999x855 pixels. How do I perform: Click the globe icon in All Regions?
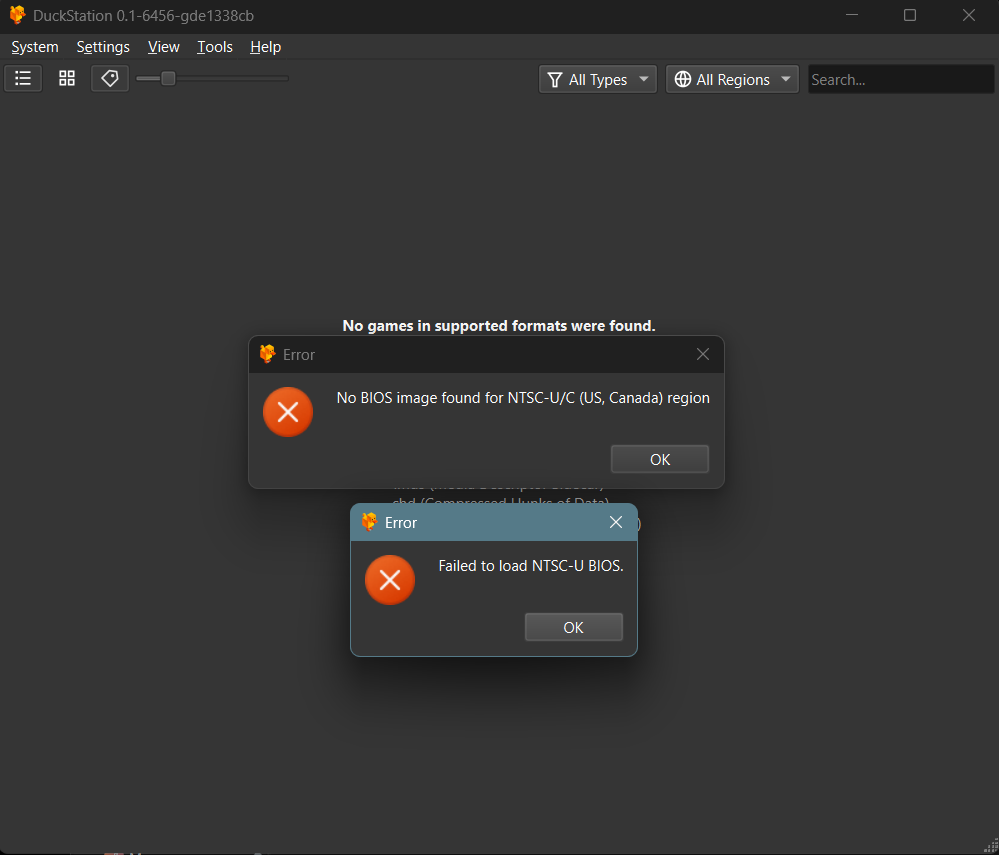click(x=682, y=79)
